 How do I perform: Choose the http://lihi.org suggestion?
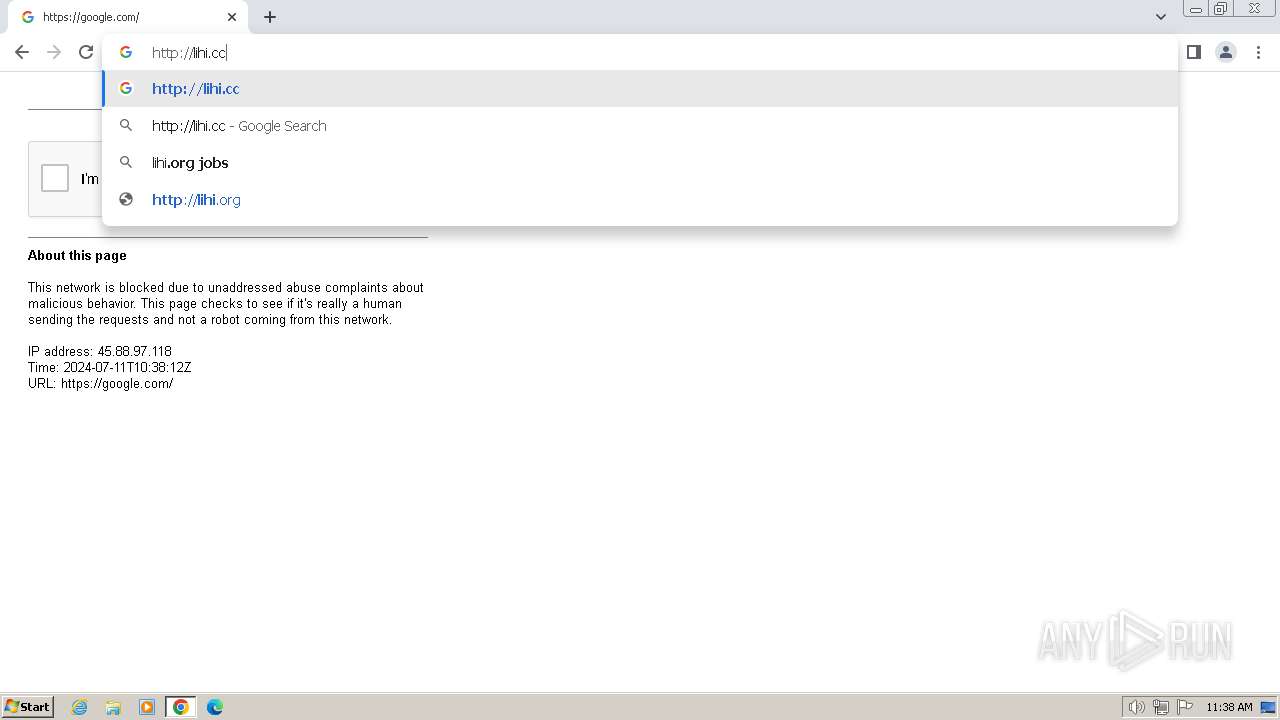point(640,200)
